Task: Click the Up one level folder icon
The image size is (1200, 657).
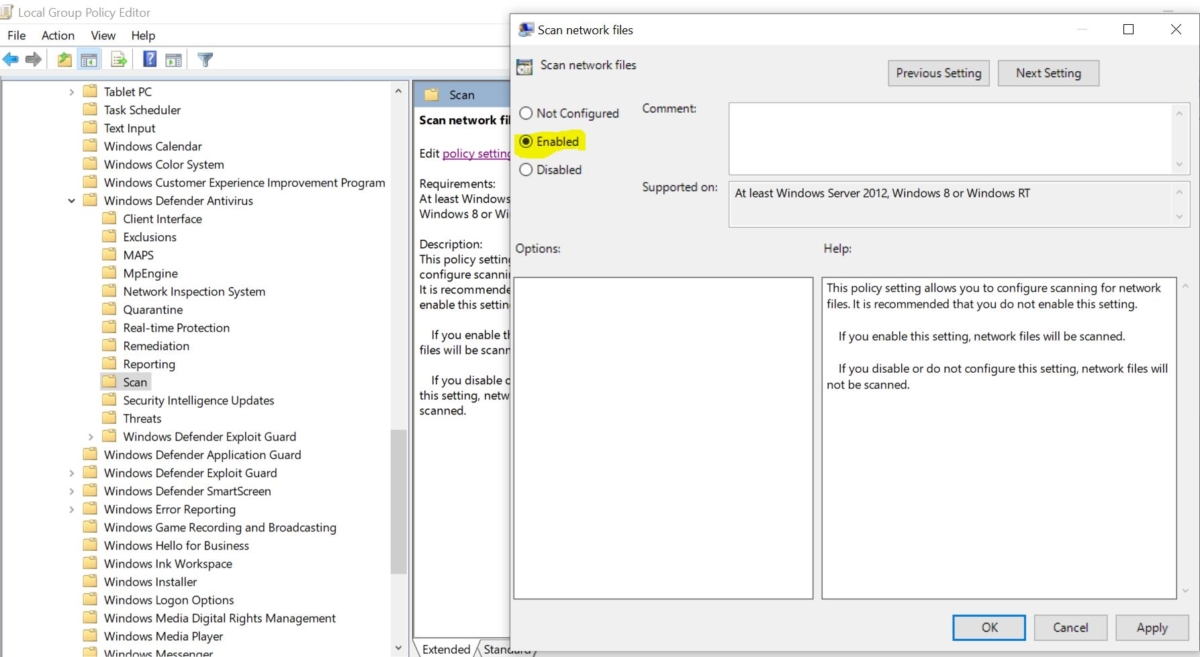Action: [63, 59]
